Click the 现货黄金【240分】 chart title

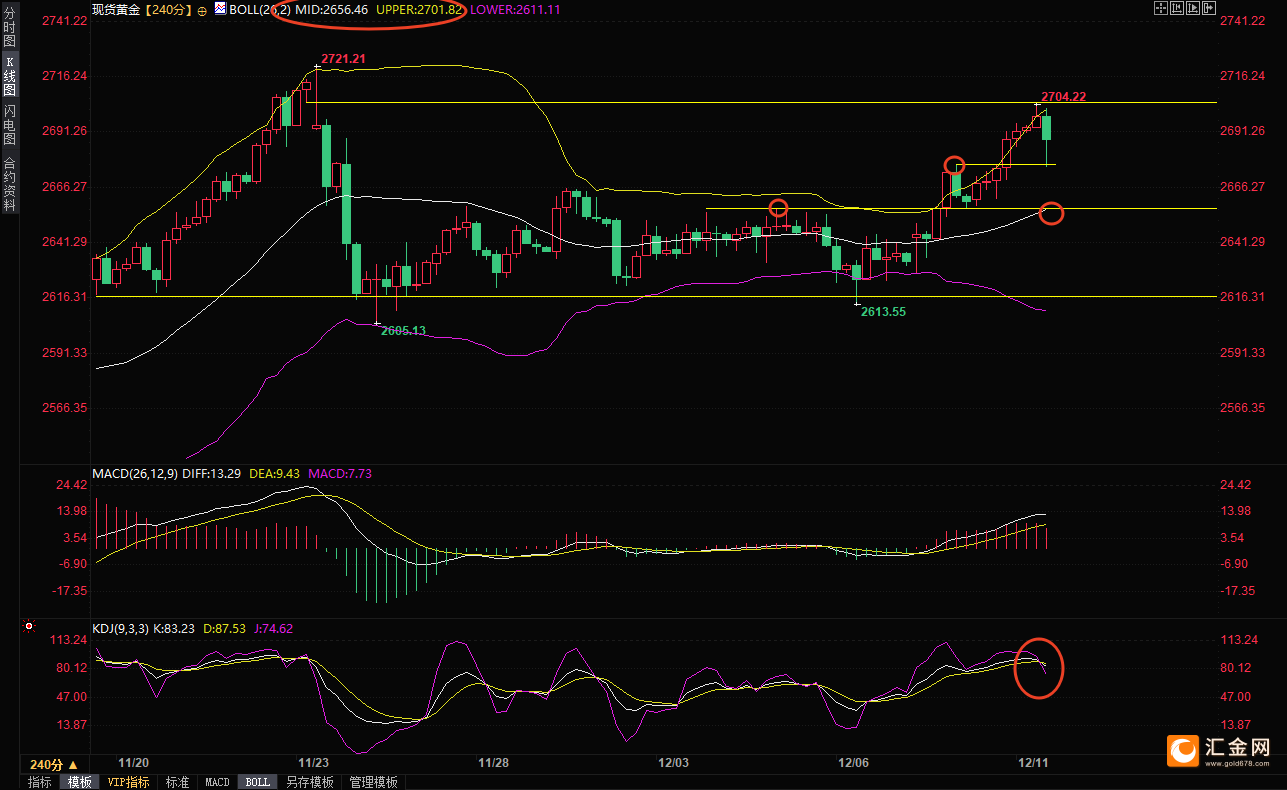tap(143, 9)
